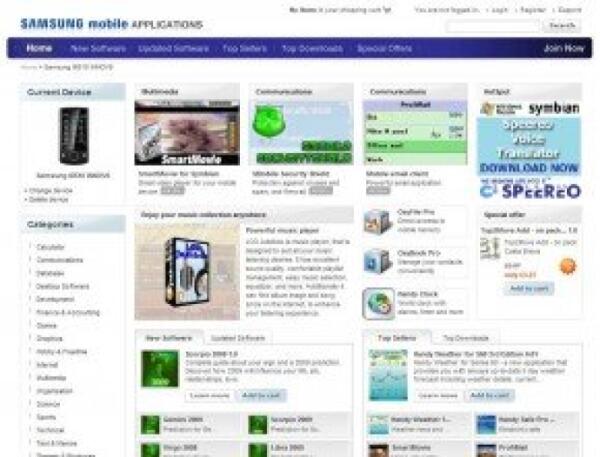
Task: Open the Communications category link
Action: coord(60,260)
